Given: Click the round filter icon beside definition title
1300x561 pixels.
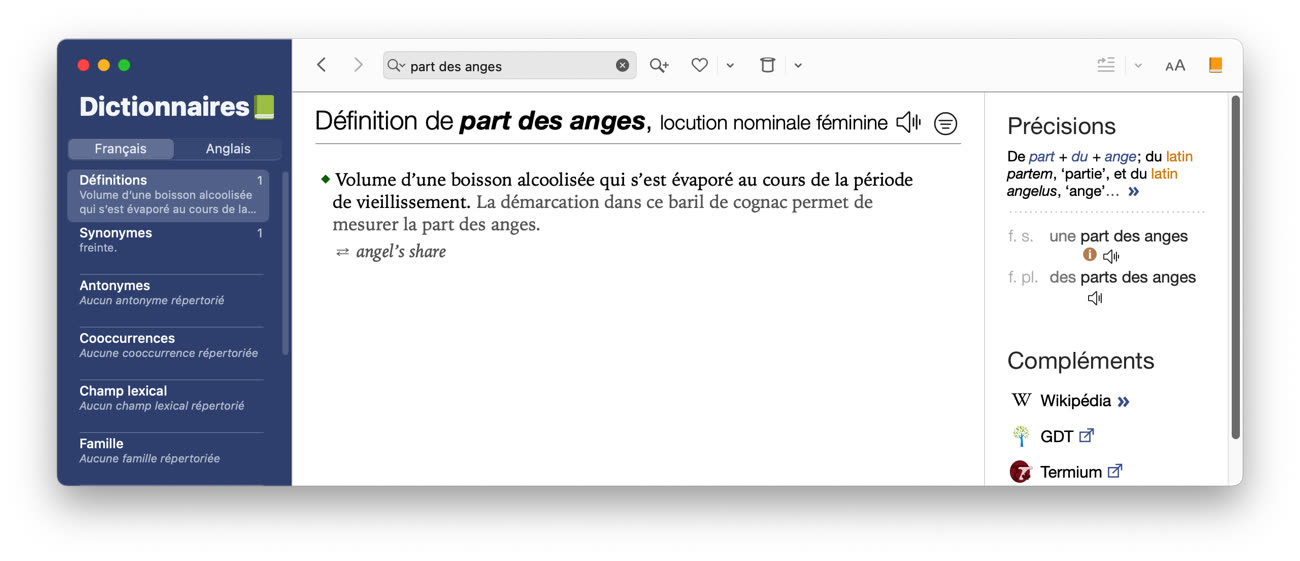Looking at the screenshot, I should (945, 123).
